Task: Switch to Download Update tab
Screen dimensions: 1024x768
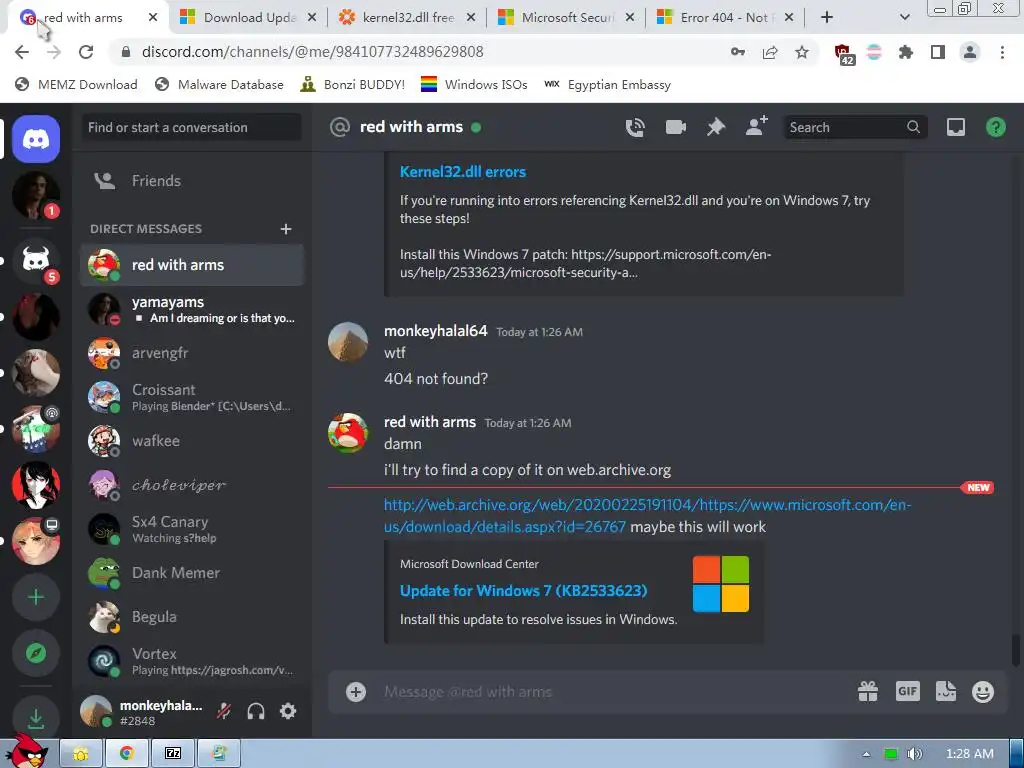Action: click(x=248, y=18)
